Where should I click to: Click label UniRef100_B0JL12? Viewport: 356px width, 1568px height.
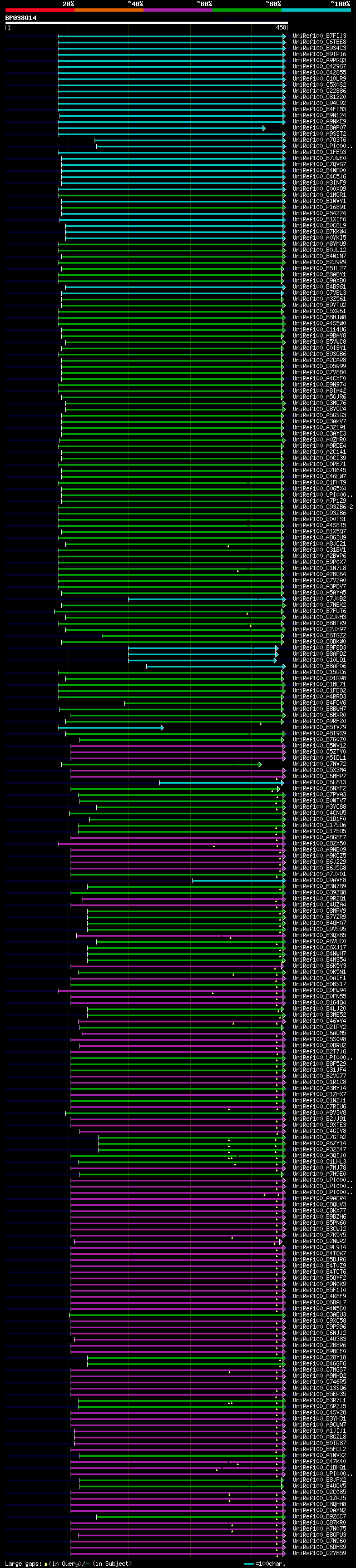point(319,250)
